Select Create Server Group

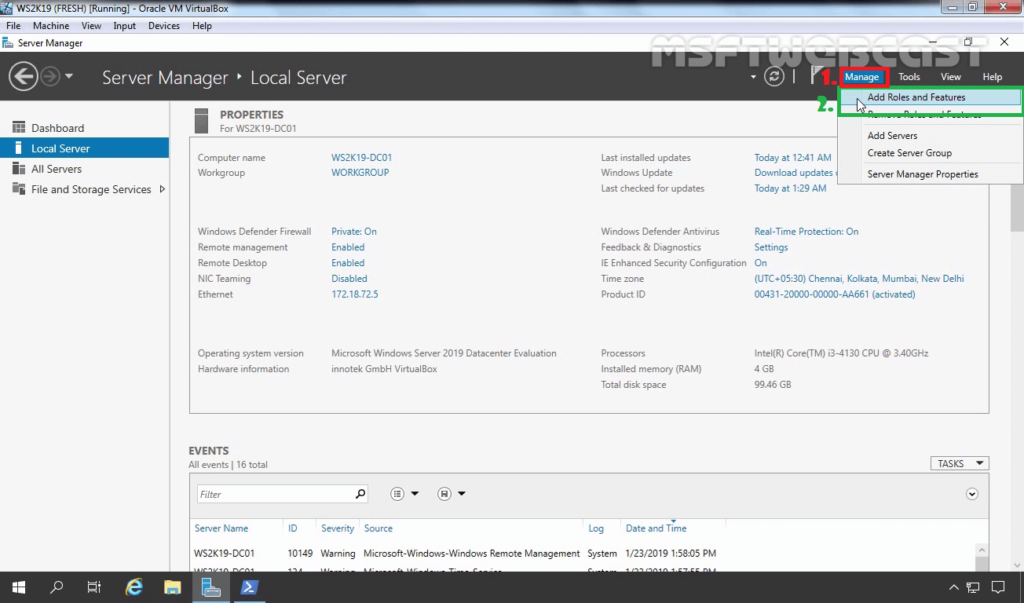pyautogui.click(x=909, y=153)
